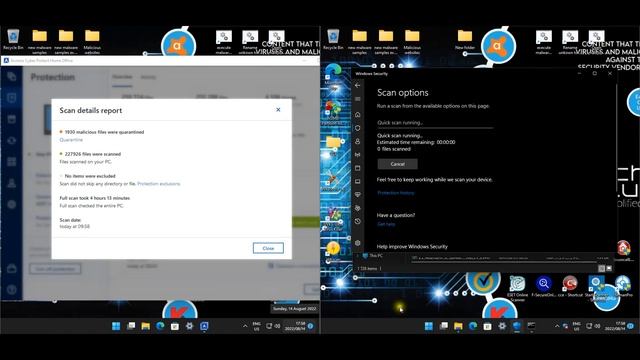Image resolution: width=640 pixels, height=360 pixels.
Task: Switch to the Overview tab in Acronis
Action: (122, 77)
